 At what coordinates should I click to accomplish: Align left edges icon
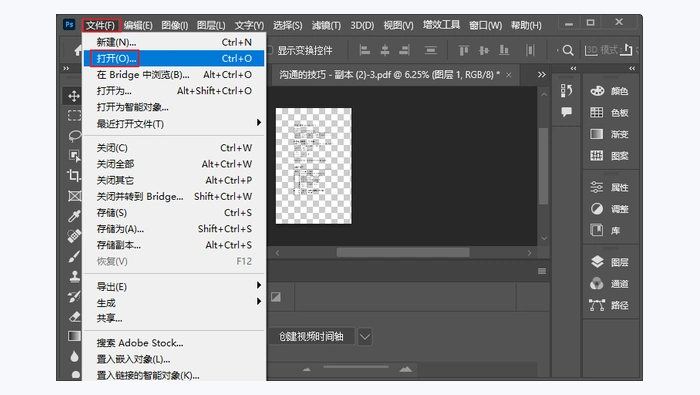(x=365, y=50)
